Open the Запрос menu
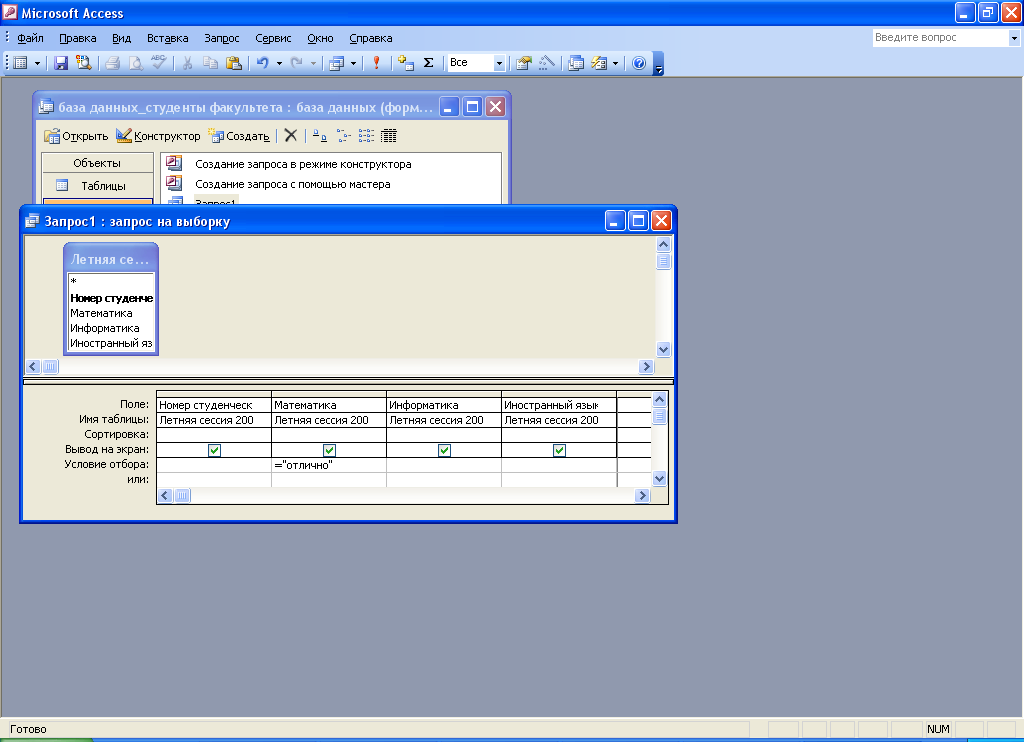Viewport: 1024px width, 742px height. point(222,38)
